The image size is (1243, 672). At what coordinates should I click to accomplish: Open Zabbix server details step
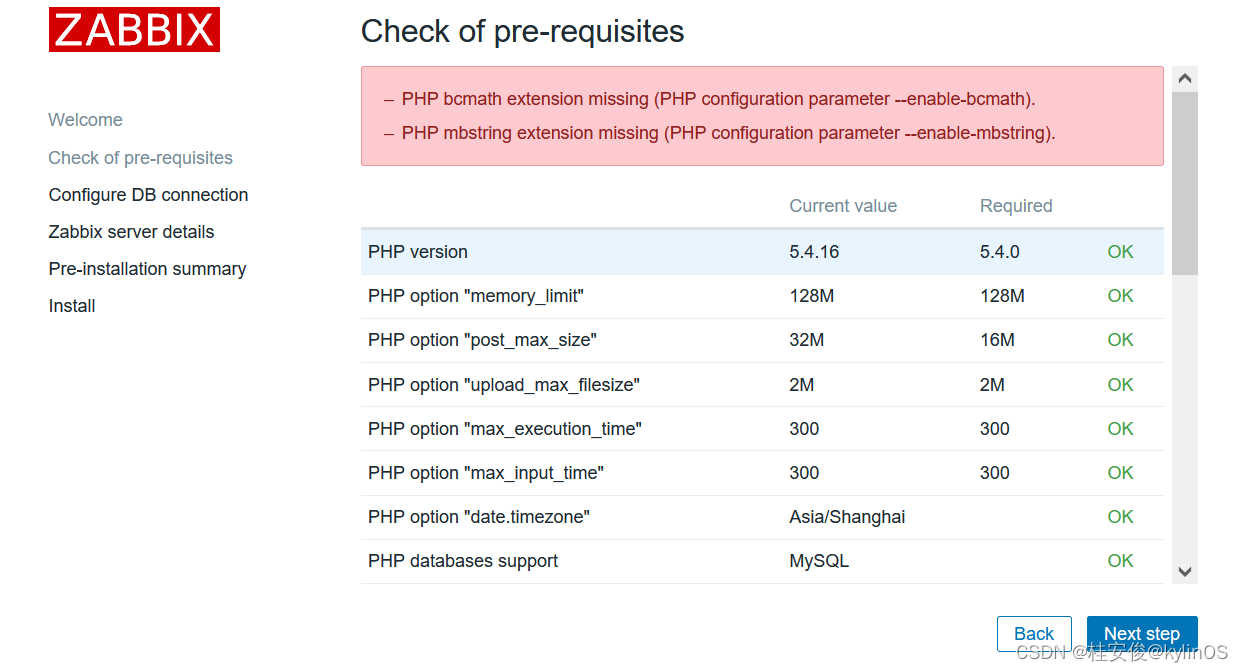point(131,232)
